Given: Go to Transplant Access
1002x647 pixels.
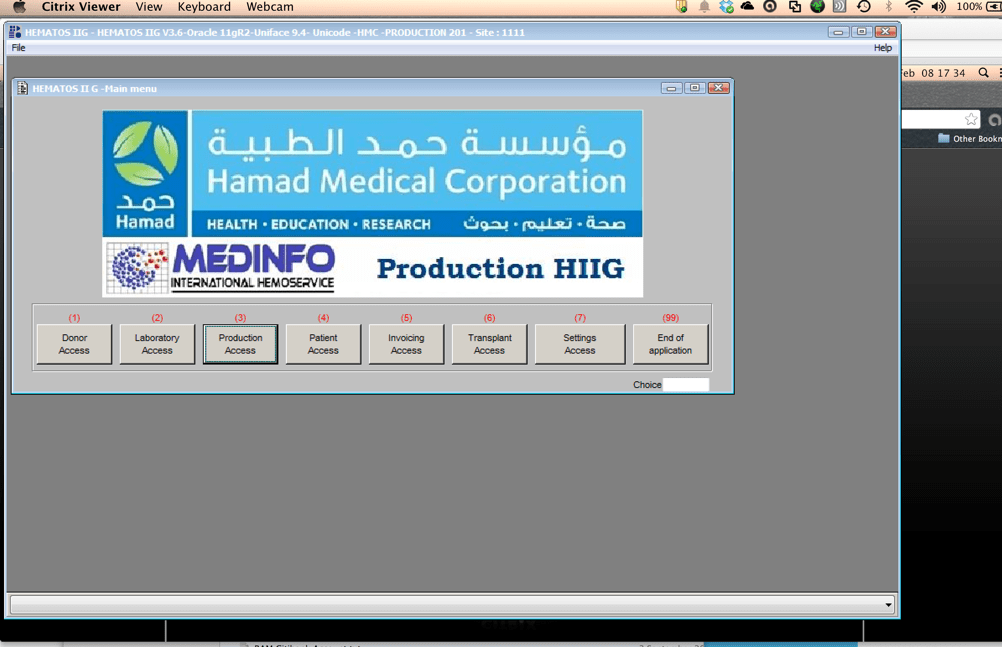Looking at the screenshot, I should pyautogui.click(x=489, y=344).
